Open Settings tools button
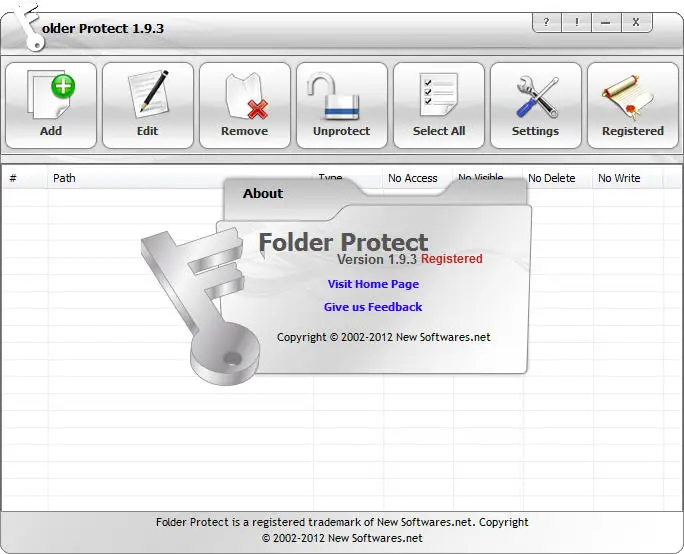 [x=536, y=105]
